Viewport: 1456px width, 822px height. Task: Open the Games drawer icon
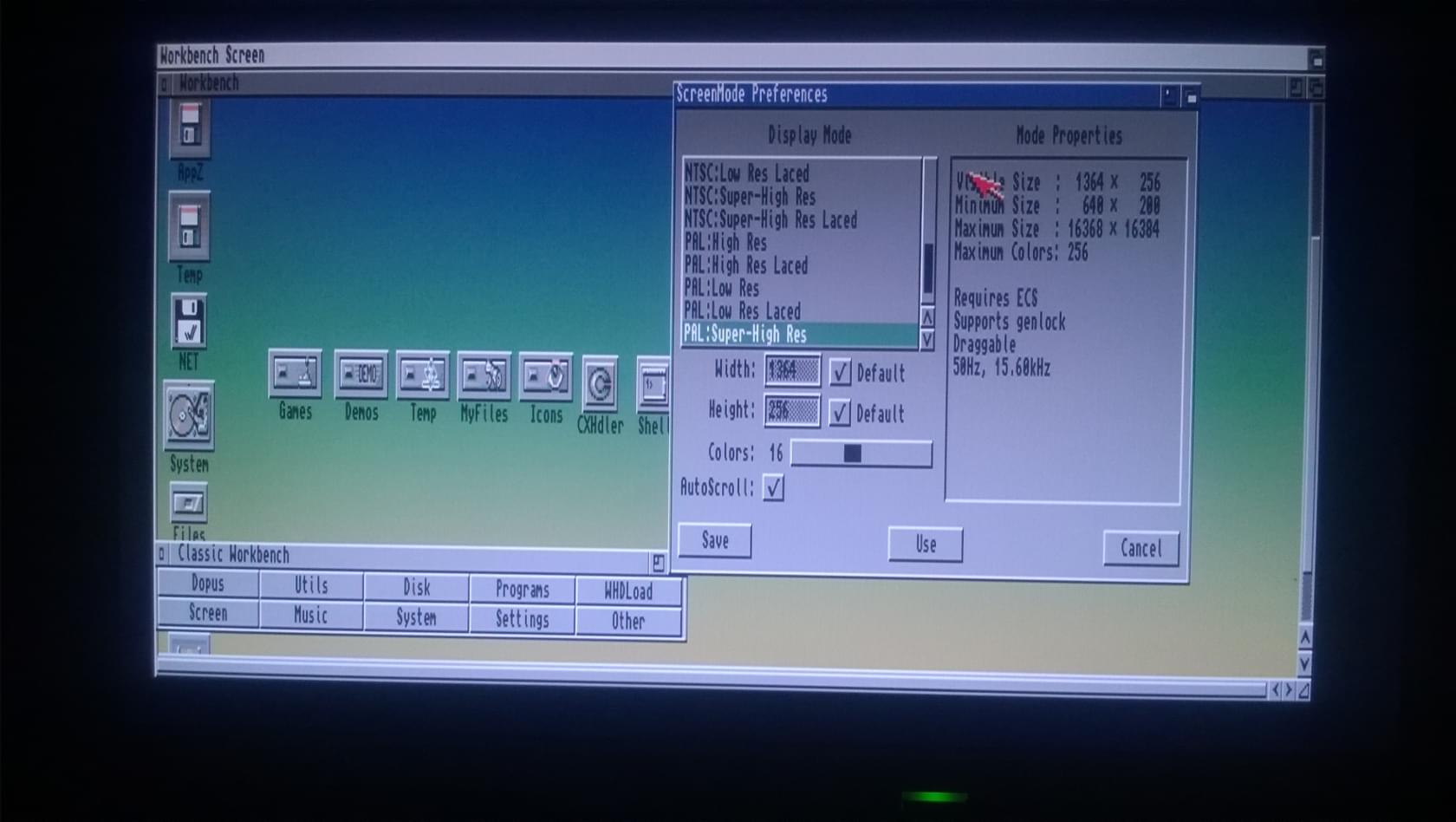click(x=296, y=375)
